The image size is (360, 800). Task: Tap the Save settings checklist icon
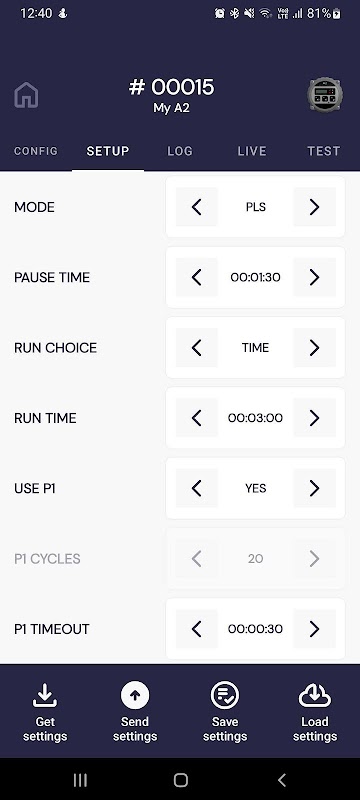tap(225, 695)
